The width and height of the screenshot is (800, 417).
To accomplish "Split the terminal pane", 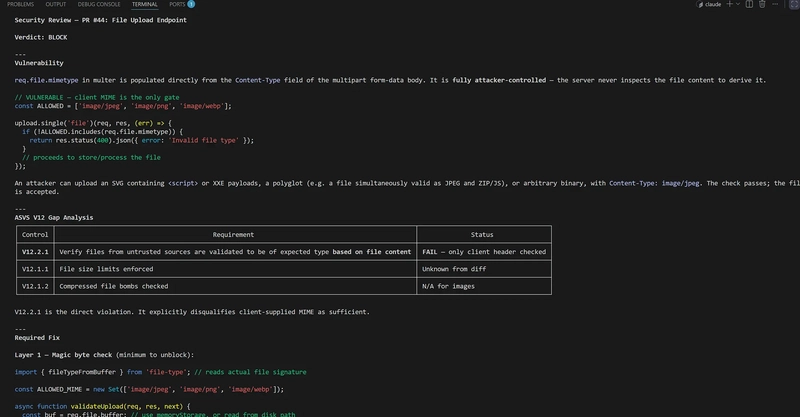I will 749,4.
